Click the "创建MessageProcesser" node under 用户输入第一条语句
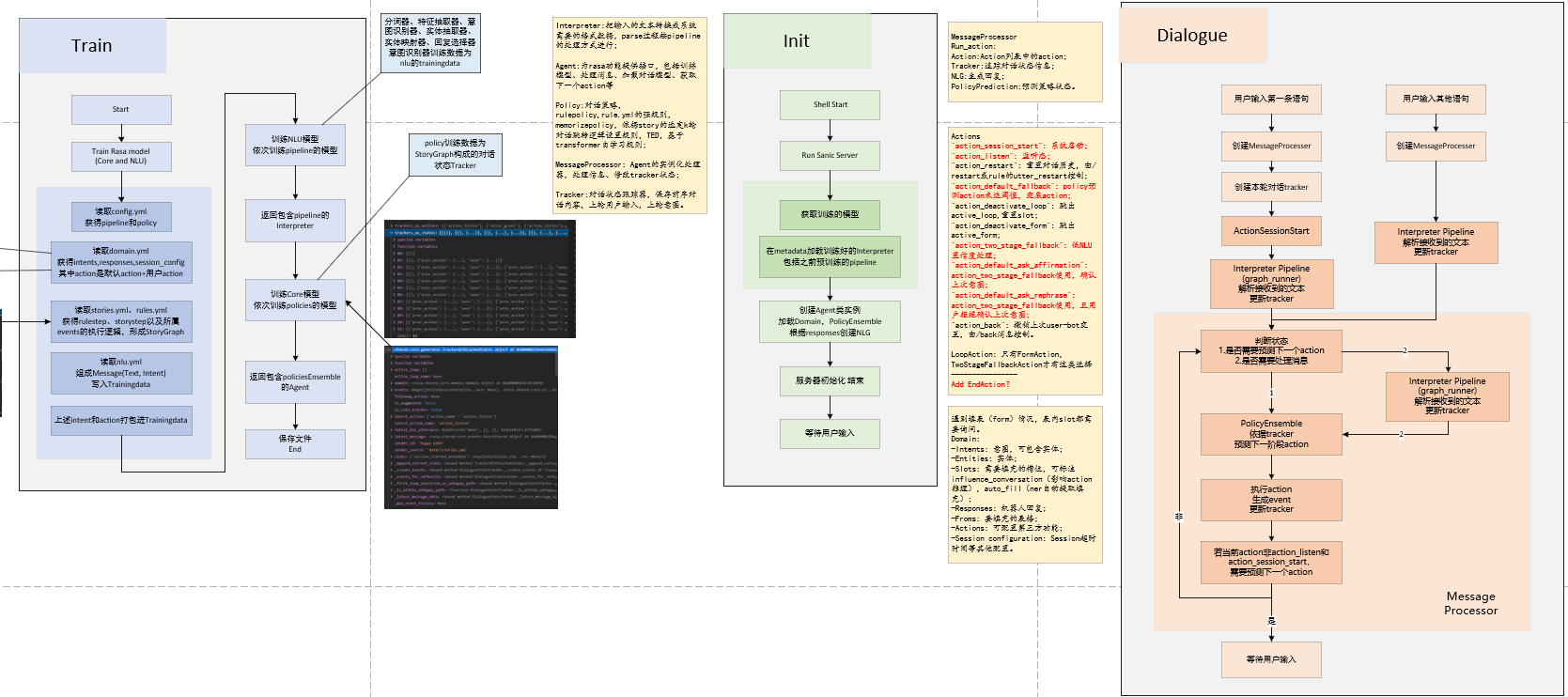Screen dimensions: 1568x697 (1271, 146)
